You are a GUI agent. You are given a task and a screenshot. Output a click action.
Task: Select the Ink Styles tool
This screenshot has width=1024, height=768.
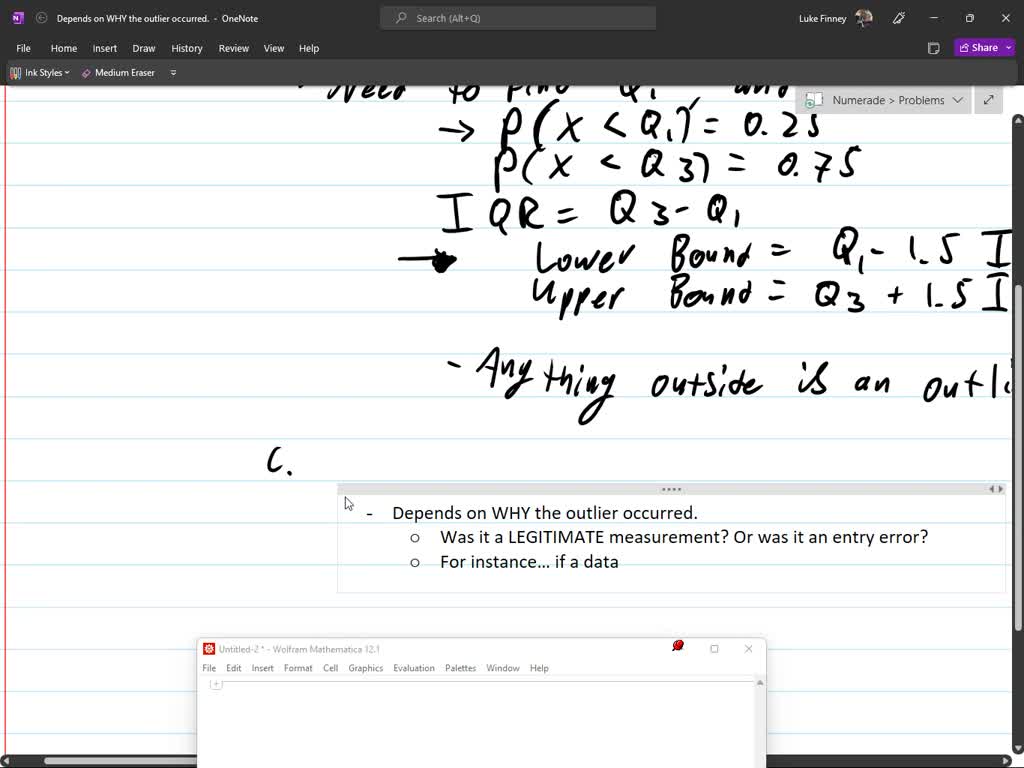point(38,72)
